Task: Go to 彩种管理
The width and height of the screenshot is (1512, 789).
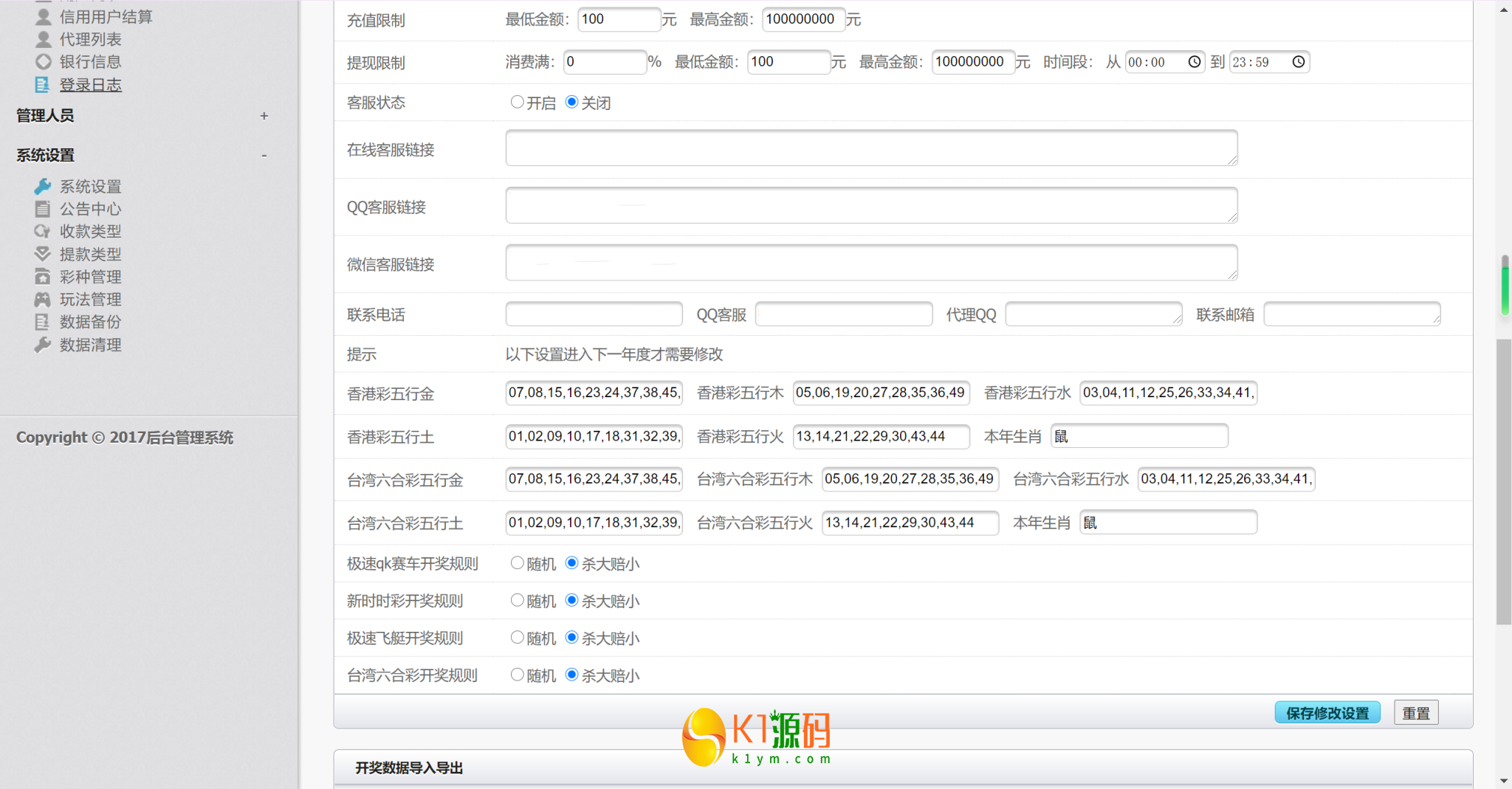Action: [x=90, y=277]
